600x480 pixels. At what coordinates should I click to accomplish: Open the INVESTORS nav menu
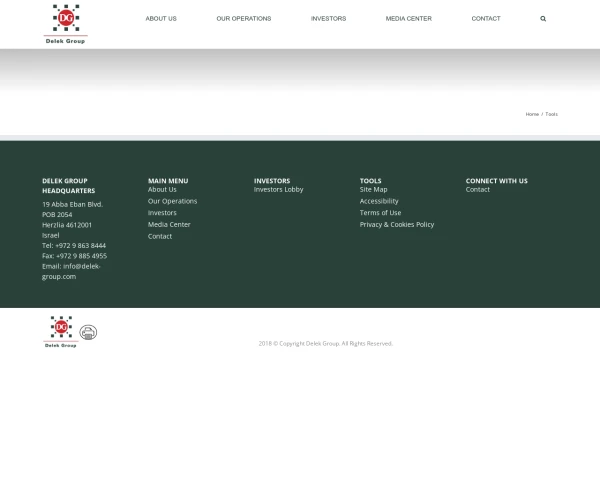click(x=328, y=19)
